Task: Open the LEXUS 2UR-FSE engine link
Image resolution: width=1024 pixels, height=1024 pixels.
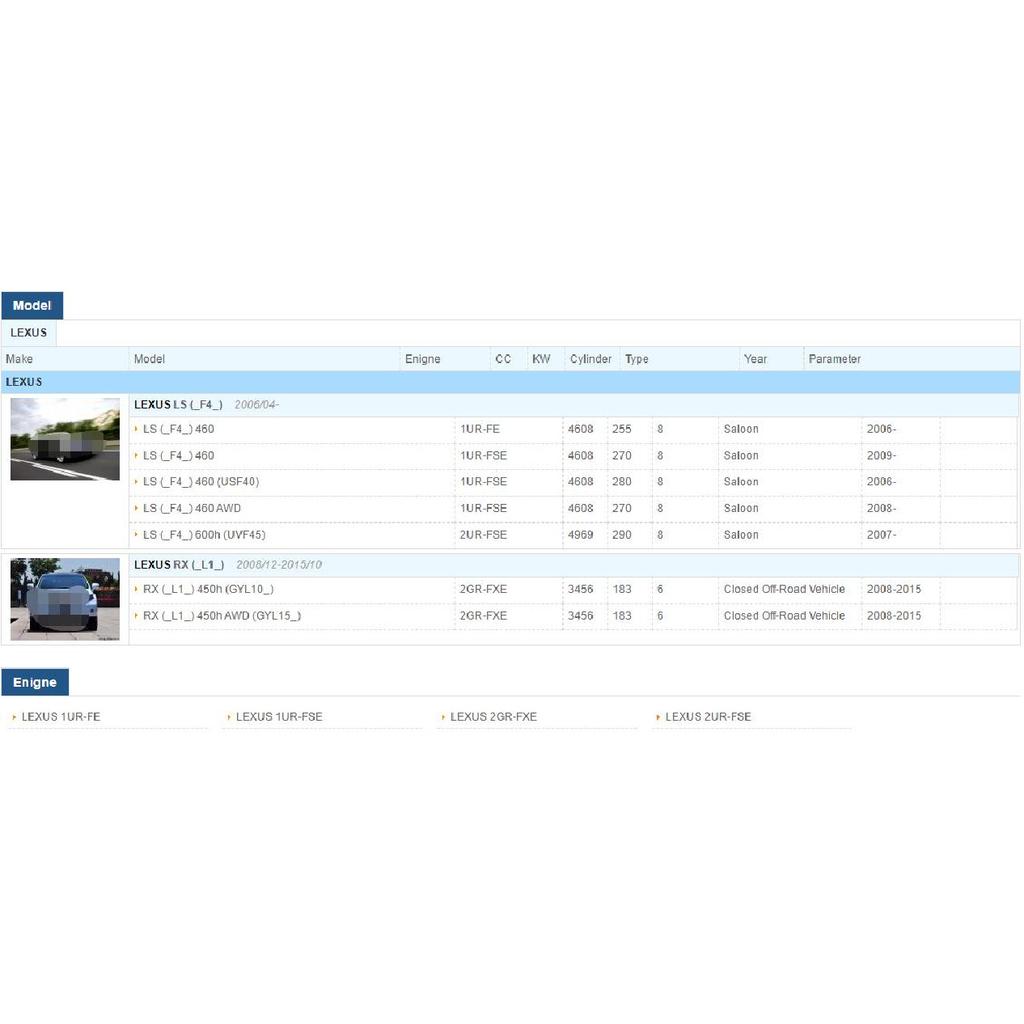Action: tap(708, 716)
